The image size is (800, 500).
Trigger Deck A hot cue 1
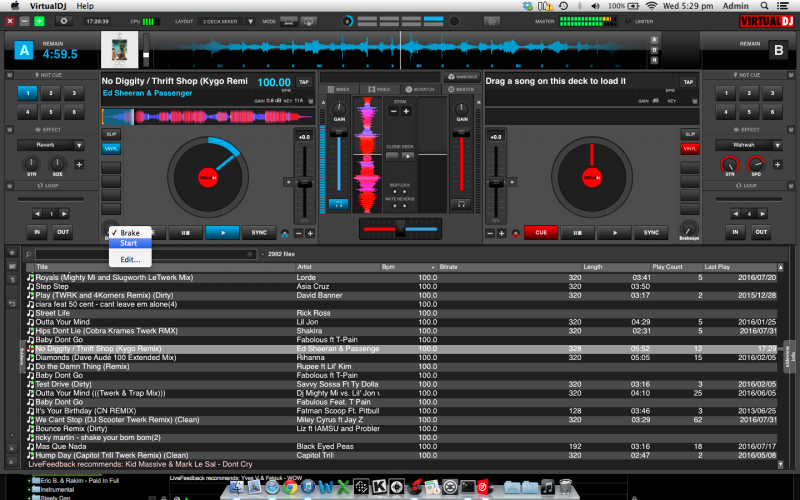pyautogui.click(x=28, y=93)
